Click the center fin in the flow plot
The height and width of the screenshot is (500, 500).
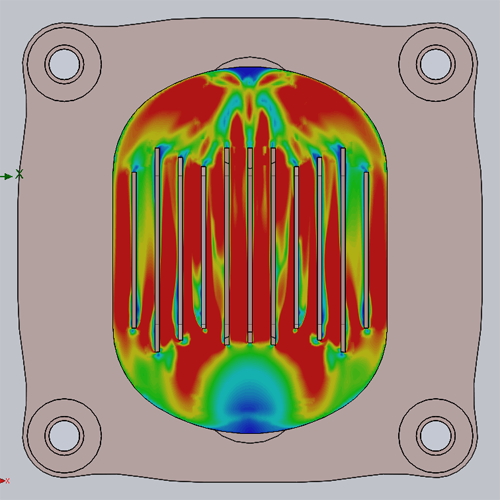250,245
